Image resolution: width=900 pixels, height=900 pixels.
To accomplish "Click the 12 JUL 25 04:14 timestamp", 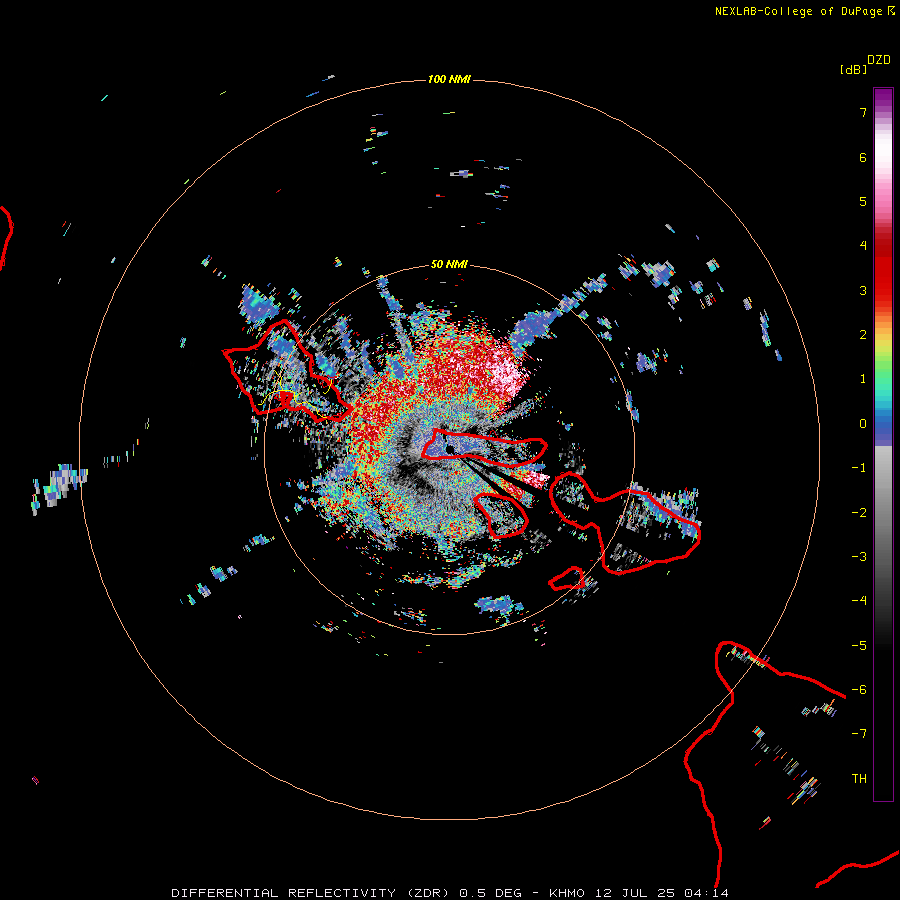I will click(x=662, y=893).
